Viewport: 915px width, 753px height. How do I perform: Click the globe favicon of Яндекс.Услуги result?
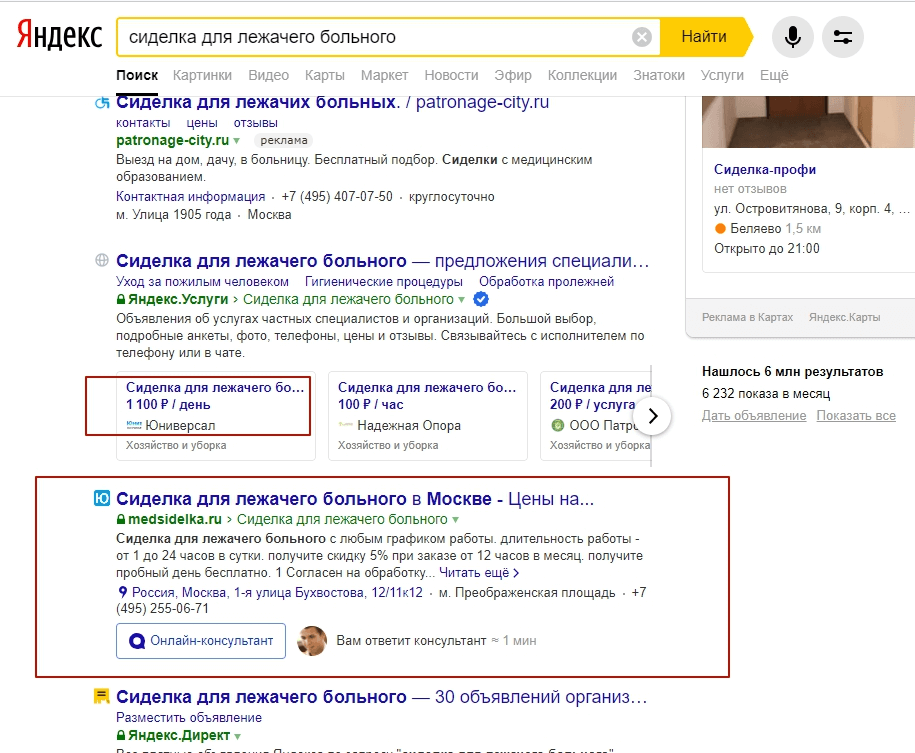coord(101,261)
